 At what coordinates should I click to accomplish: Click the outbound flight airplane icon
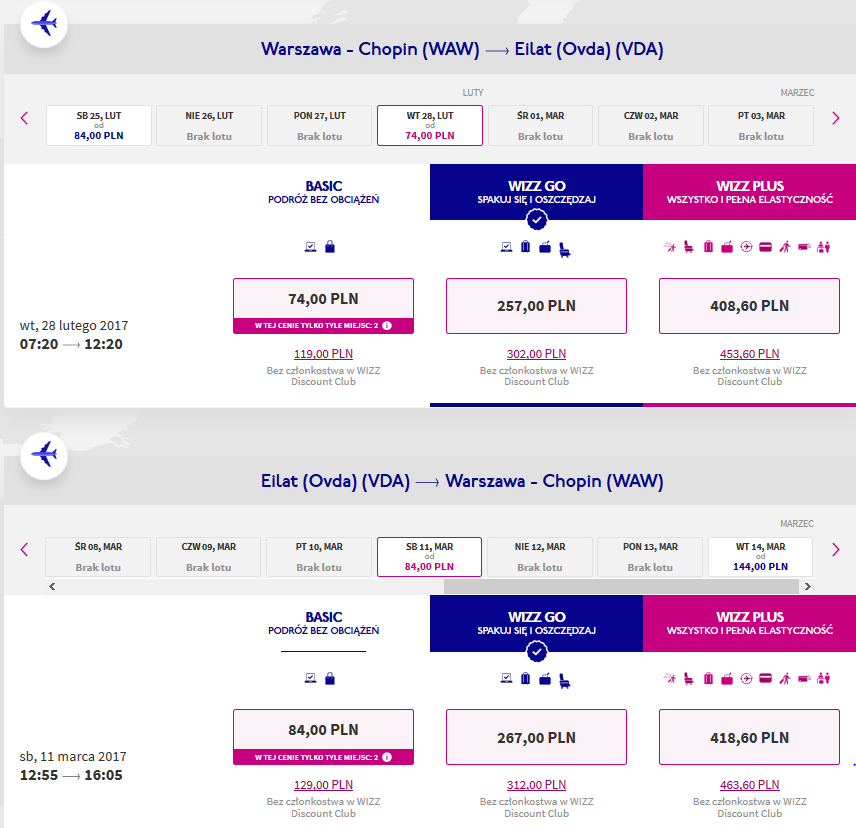44,24
